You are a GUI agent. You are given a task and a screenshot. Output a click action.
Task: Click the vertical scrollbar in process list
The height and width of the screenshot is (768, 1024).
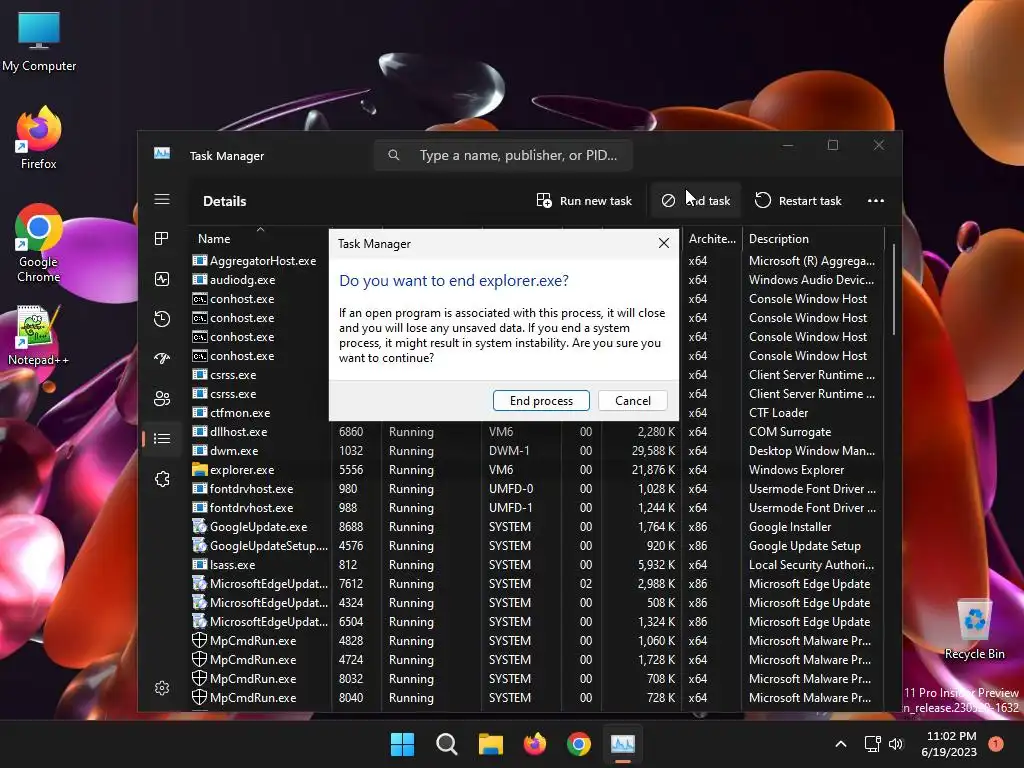point(893,291)
